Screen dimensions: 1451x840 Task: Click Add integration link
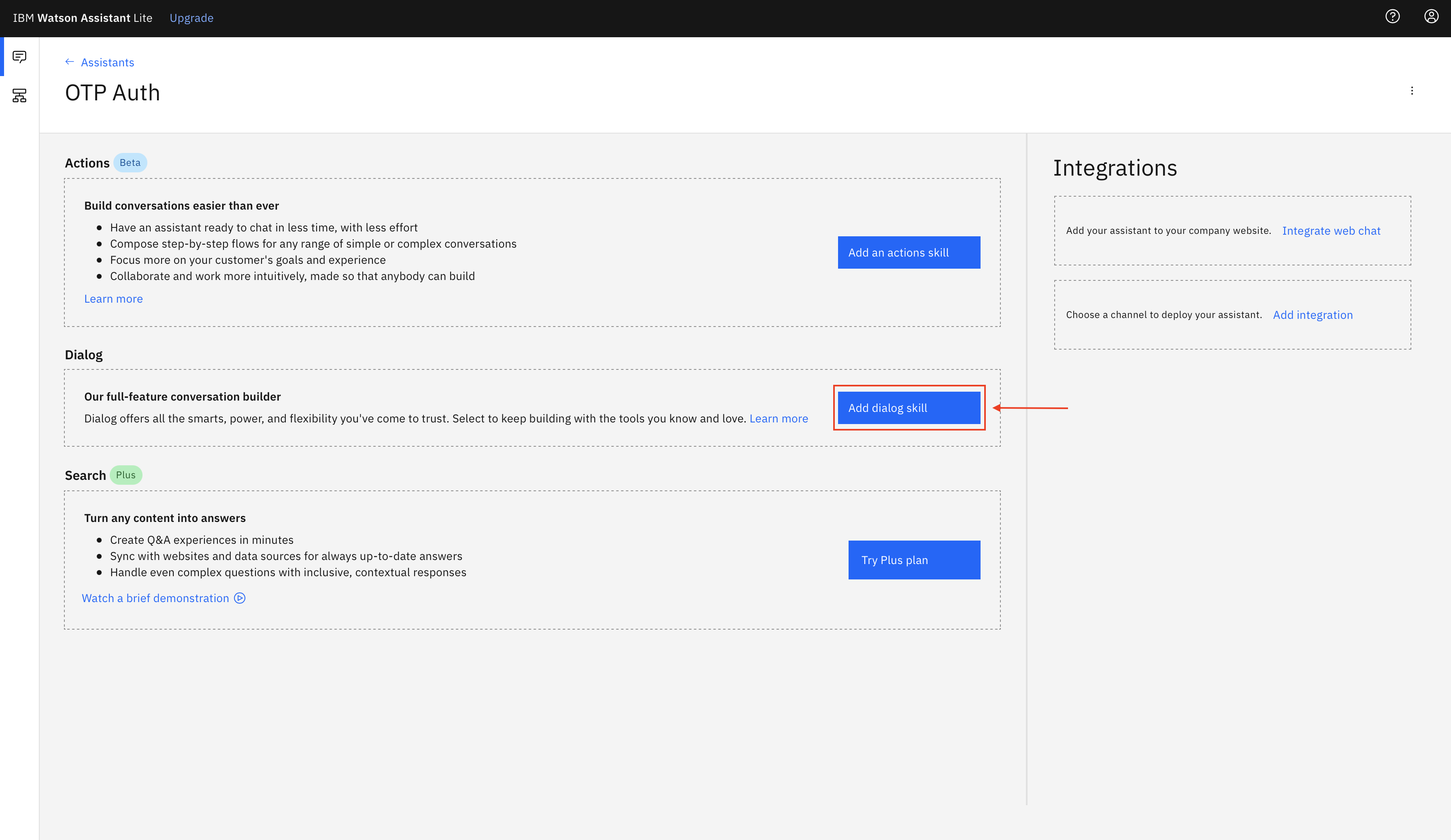click(x=1313, y=315)
